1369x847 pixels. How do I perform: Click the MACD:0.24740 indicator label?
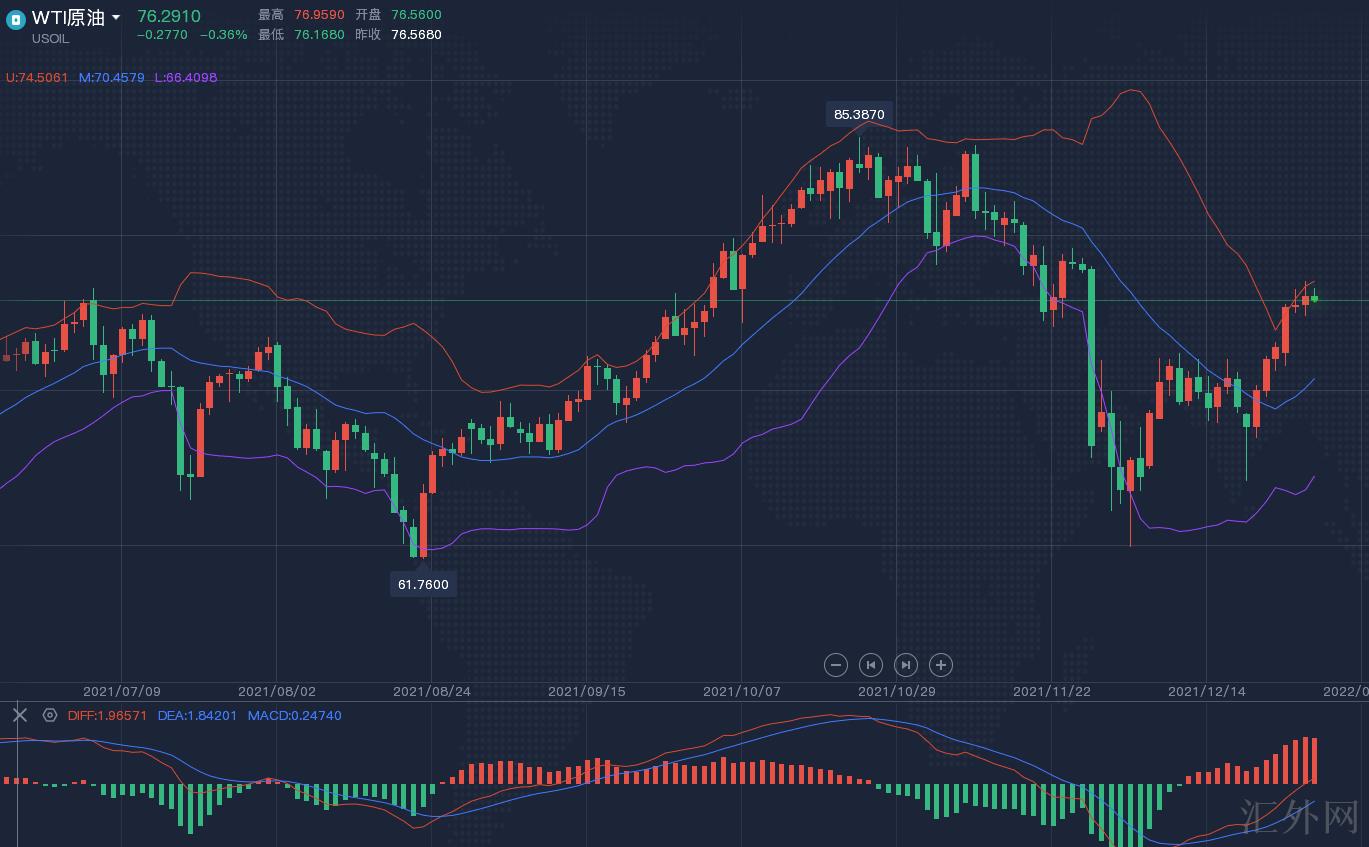(x=294, y=716)
